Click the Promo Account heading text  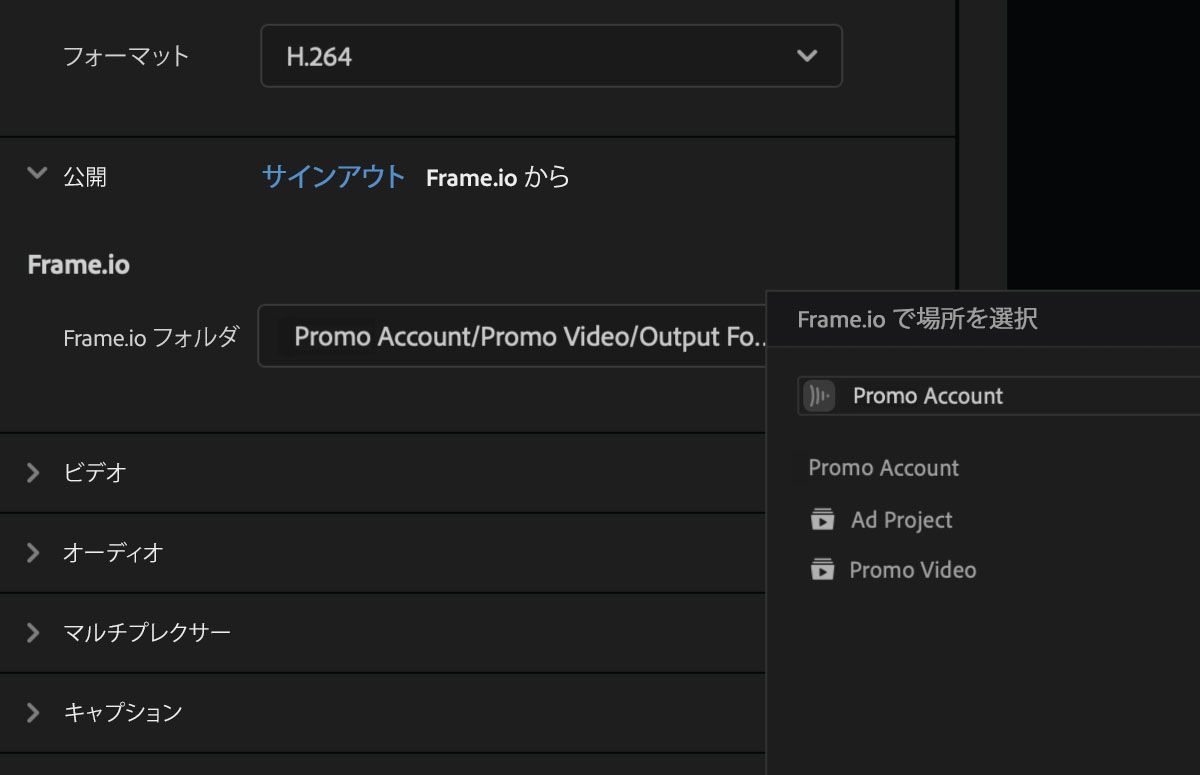[884, 468]
